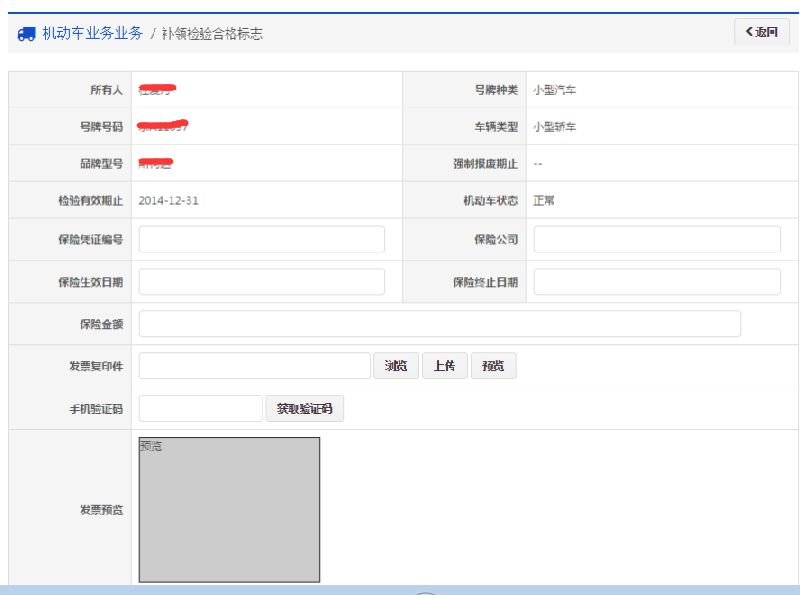Focus the 发票复印件 file path field
Image resolution: width=800 pixels, height=595 pixels.
254,366
